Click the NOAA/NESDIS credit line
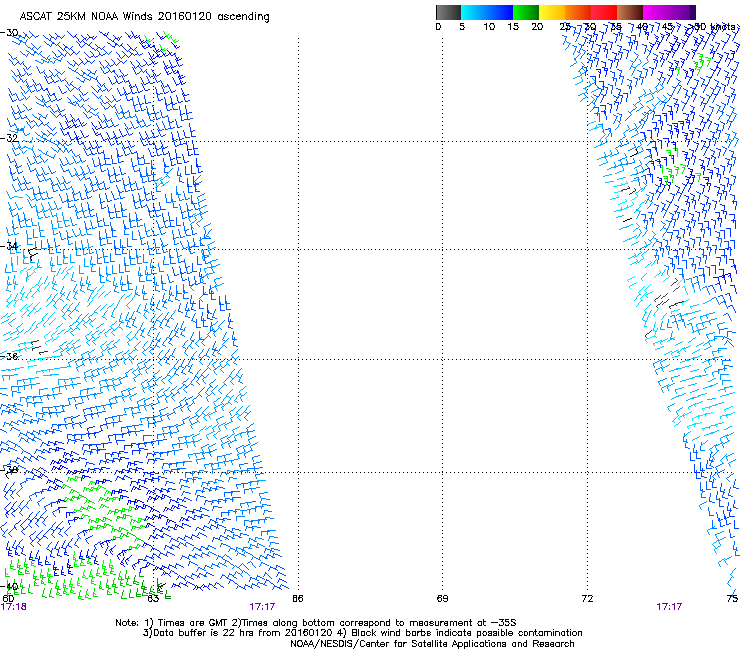740x650 pixels. point(432,644)
